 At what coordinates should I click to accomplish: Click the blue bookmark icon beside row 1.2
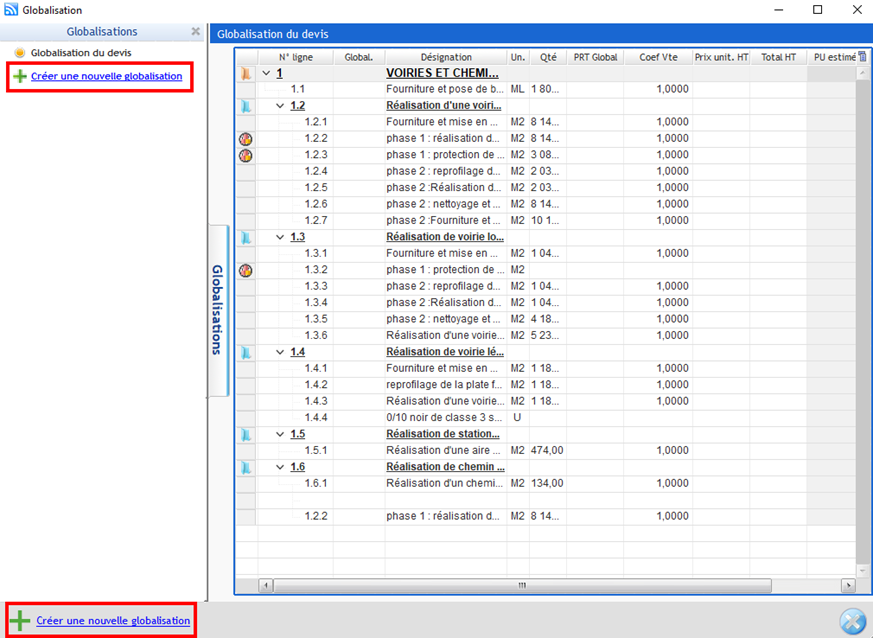coord(245,106)
